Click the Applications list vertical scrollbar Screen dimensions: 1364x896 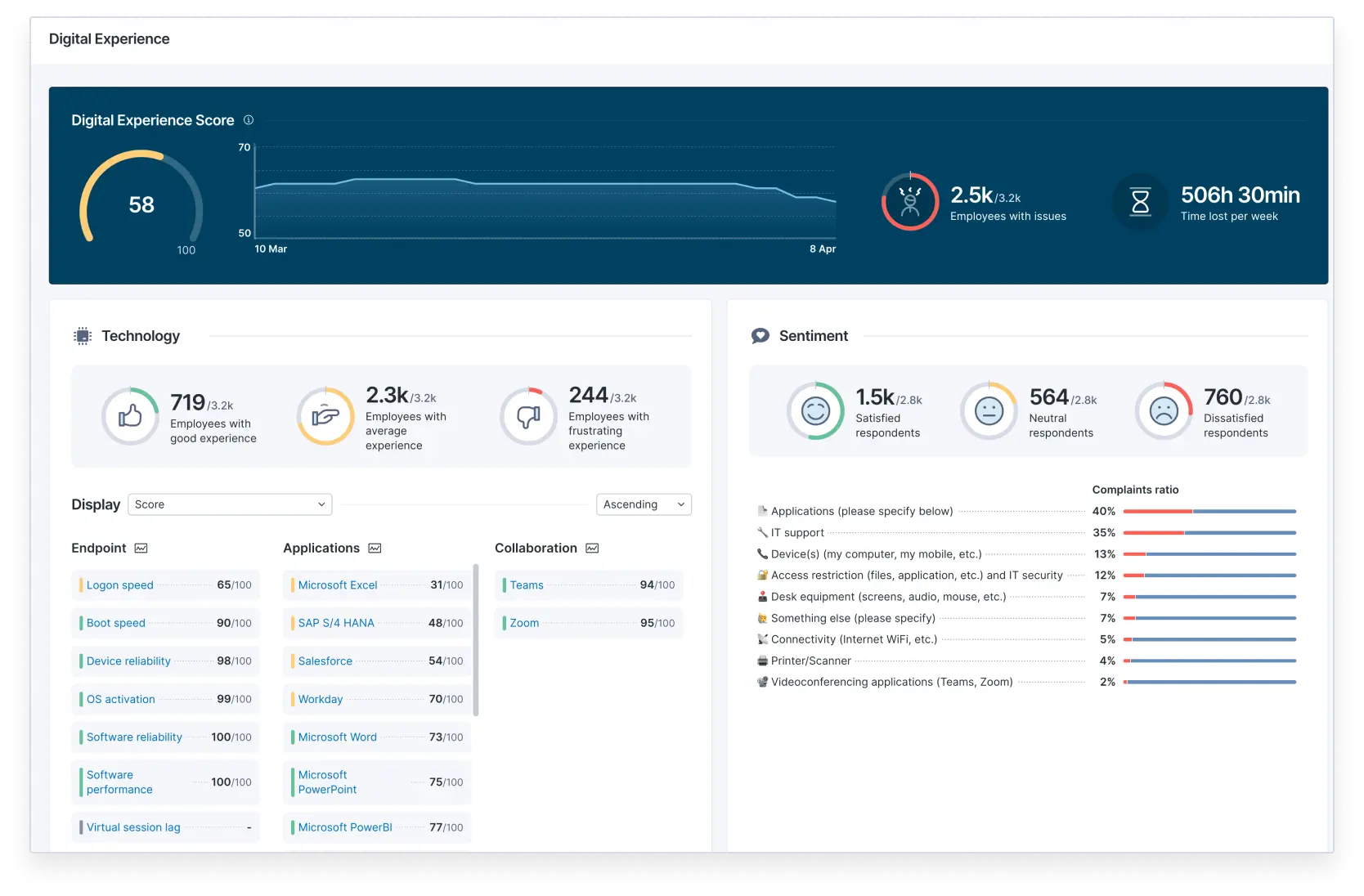click(x=476, y=640)
